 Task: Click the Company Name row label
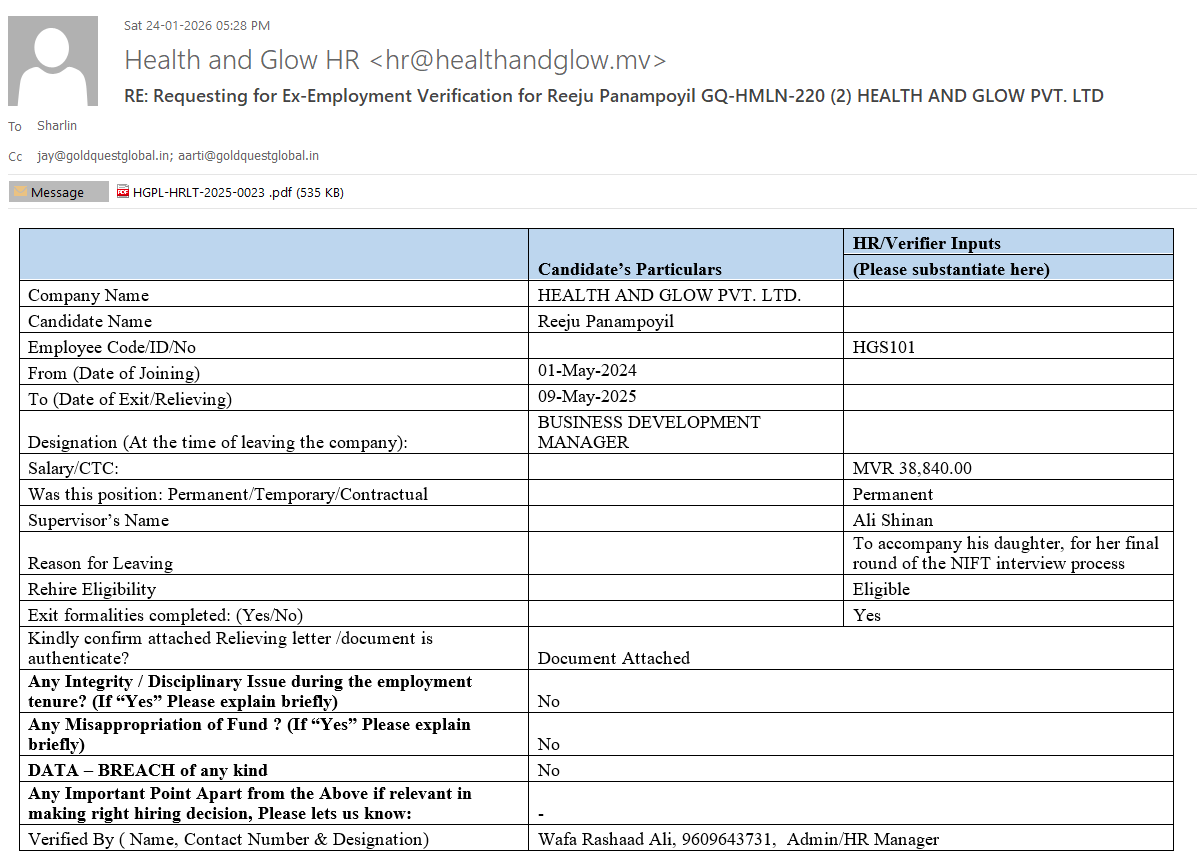point(89,295)
